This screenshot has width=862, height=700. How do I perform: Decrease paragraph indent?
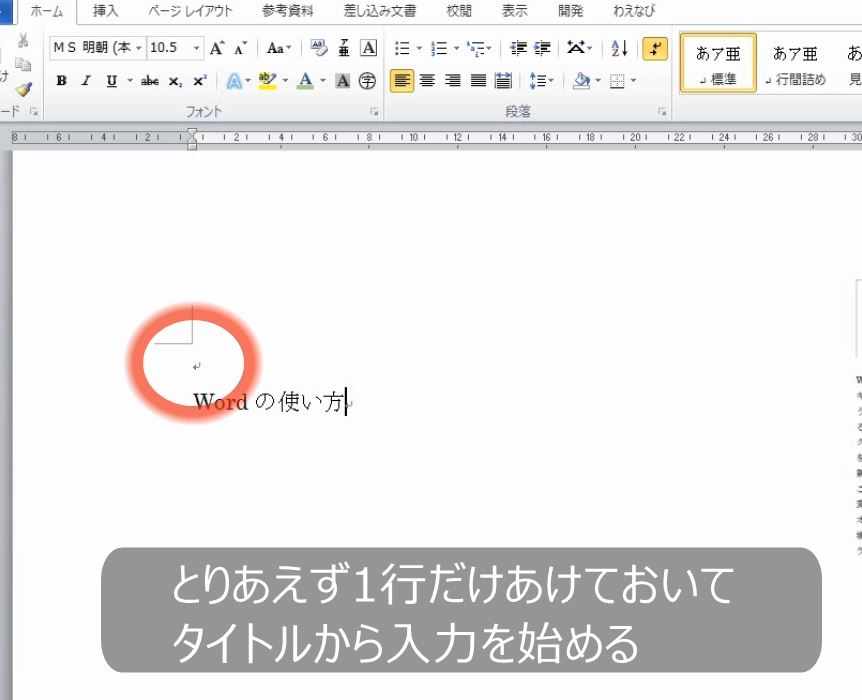point(518,48)
